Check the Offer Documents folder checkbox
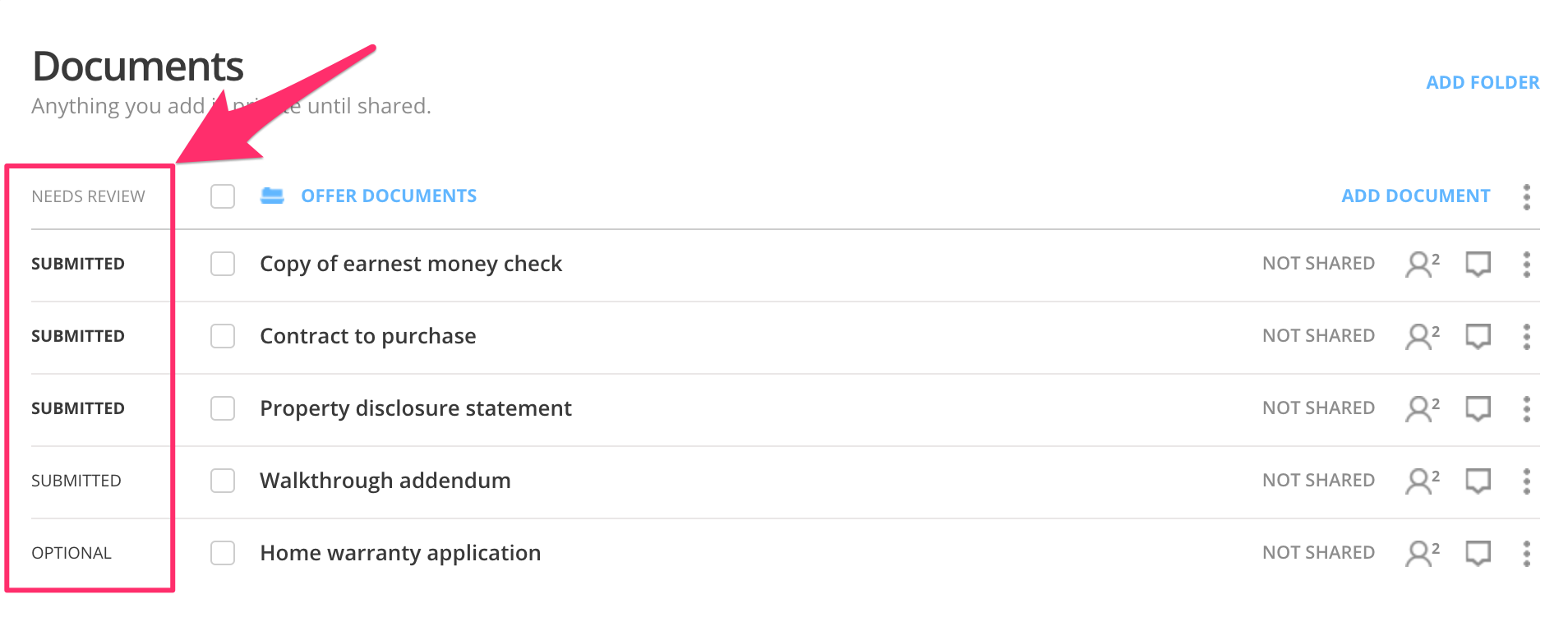1568x631 pixels. click(x=222, y=196)
